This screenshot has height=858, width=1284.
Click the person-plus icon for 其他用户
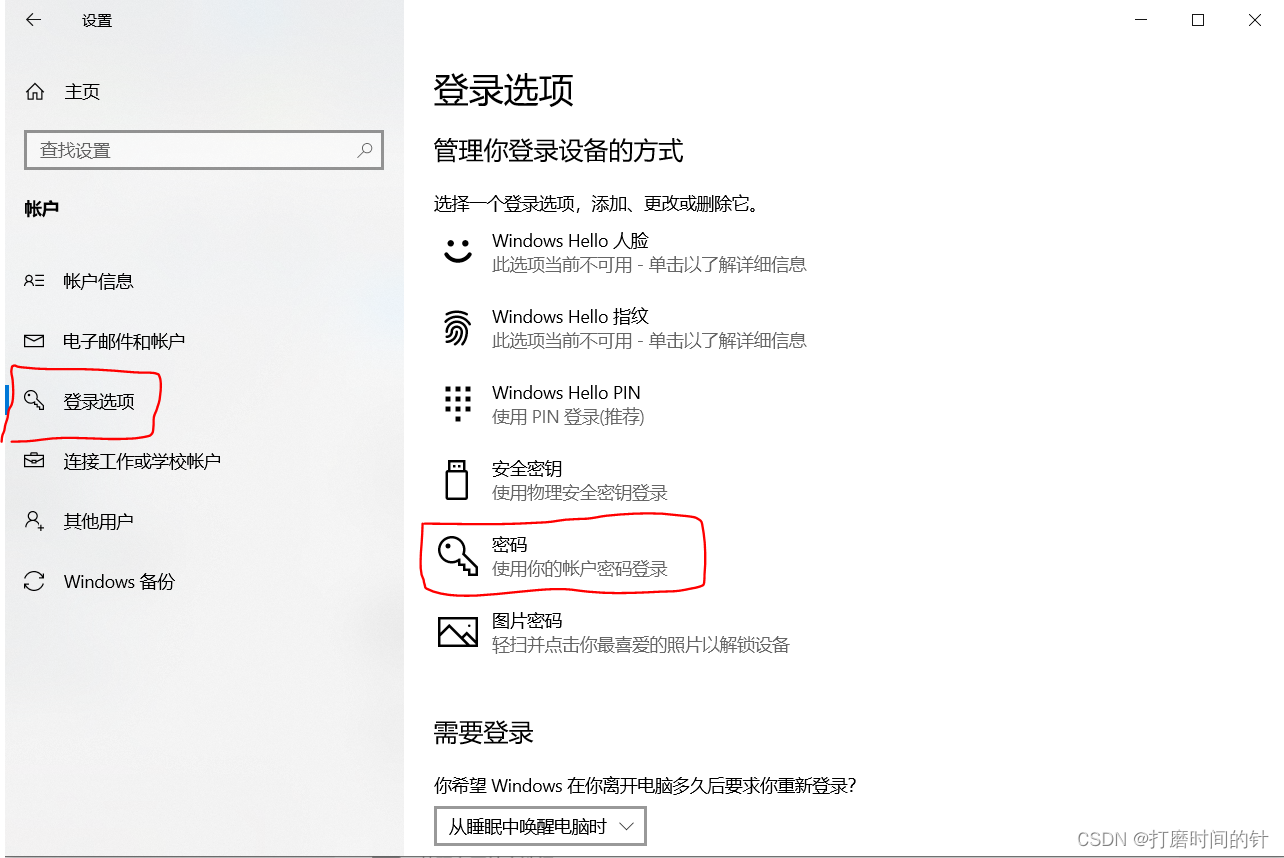click(x=35, y=521)
